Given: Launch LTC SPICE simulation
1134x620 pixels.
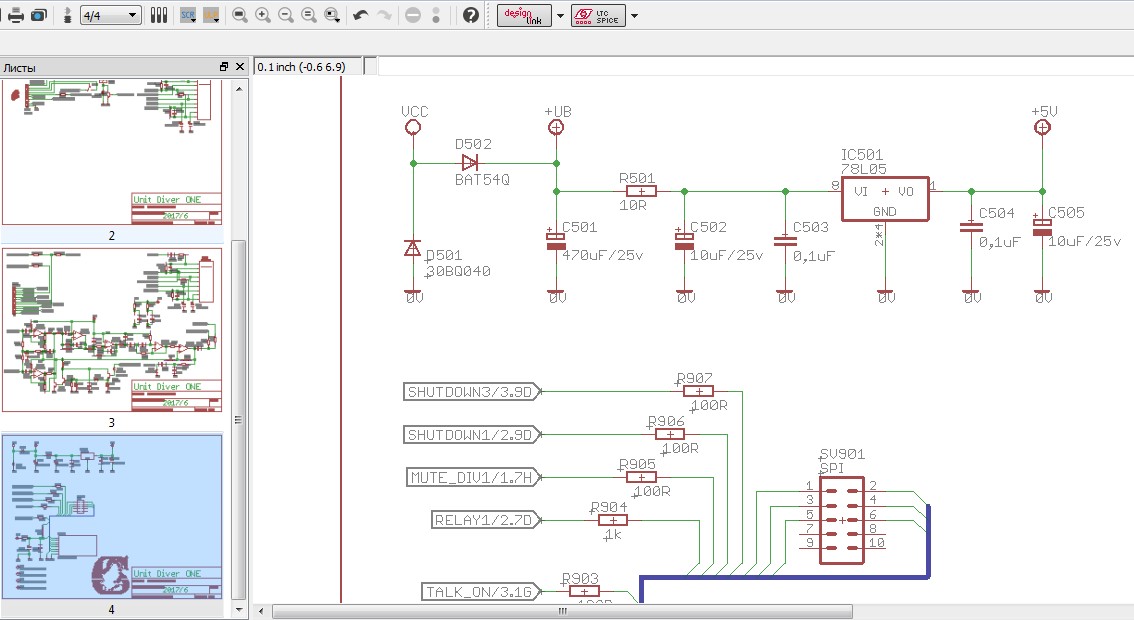Looking at the screenshot, I should [x=600, y=15].
